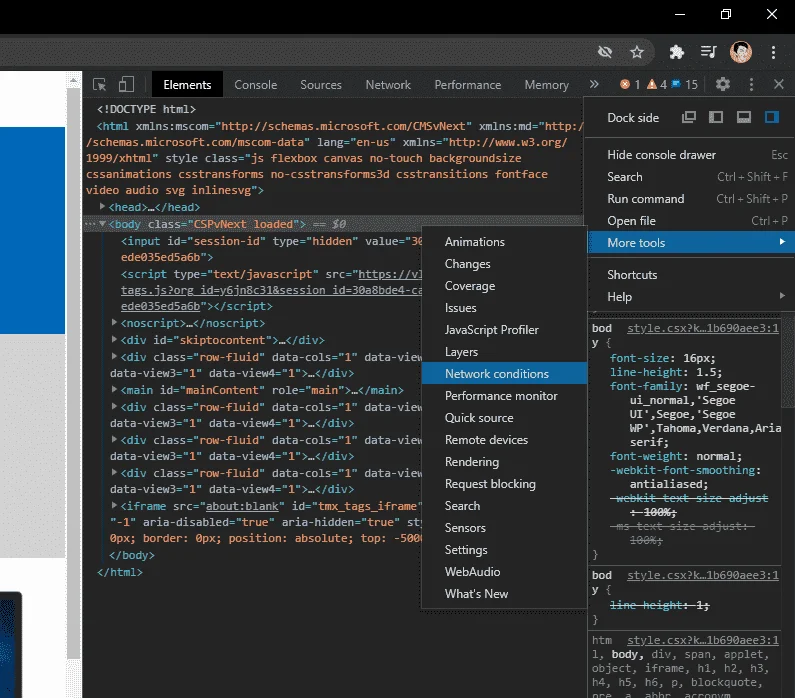Expand the tmx_tags_iframe iframe node

(x=115, y=505)
